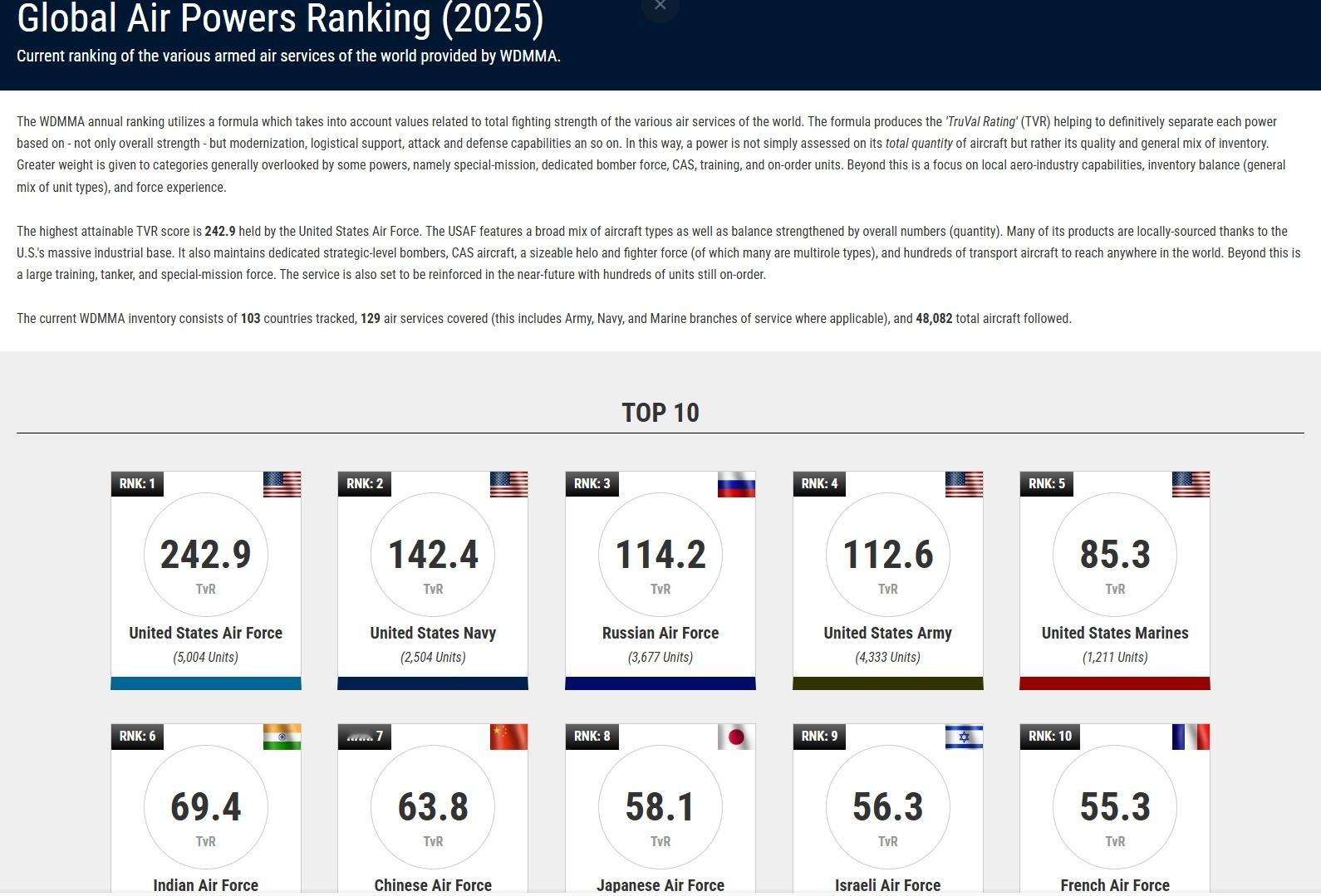
Task: Click the 56.3 TvR score circle
Action: coord(887,807)
